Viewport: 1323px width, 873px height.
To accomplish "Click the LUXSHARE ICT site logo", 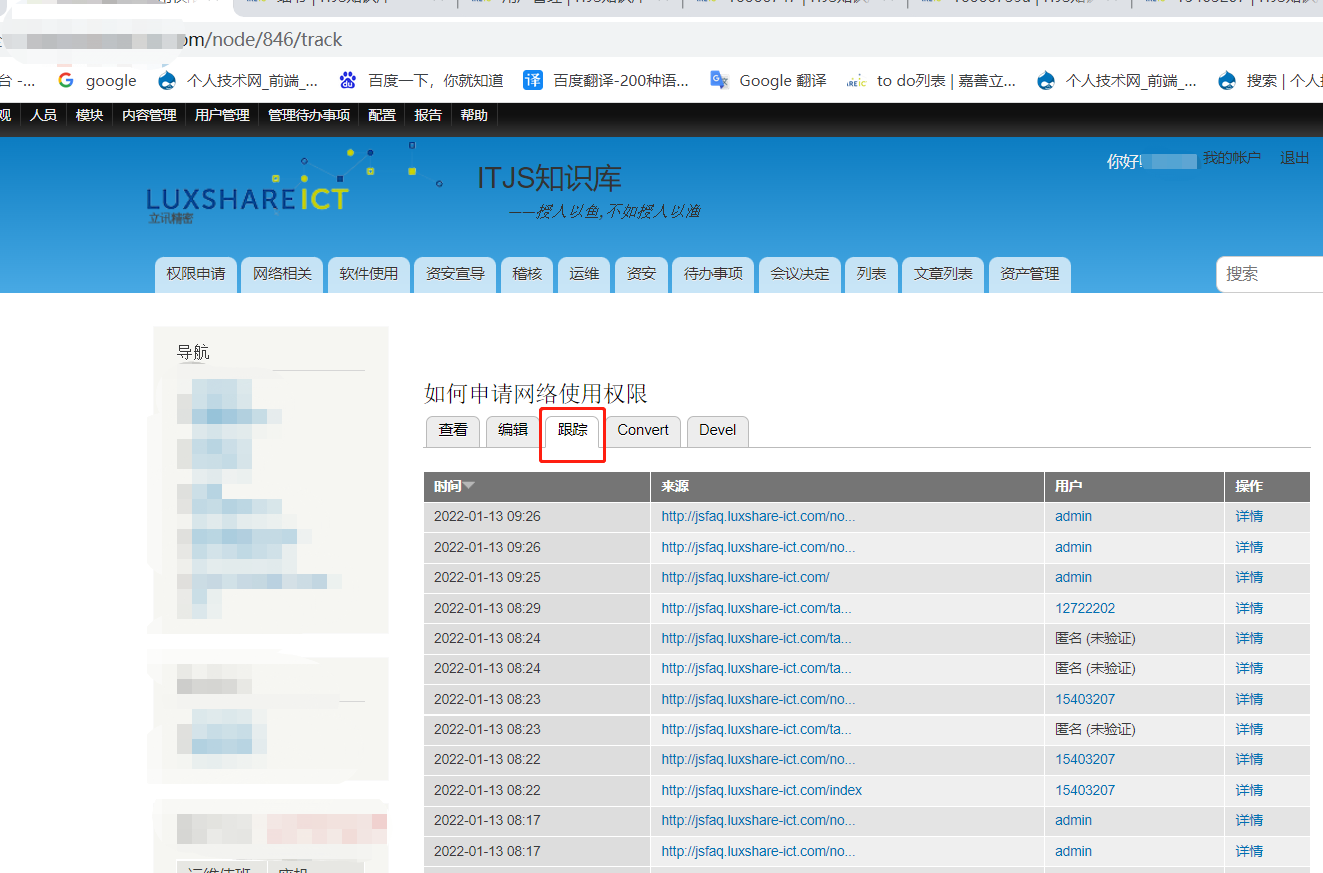I will click(x=246, y=197).
